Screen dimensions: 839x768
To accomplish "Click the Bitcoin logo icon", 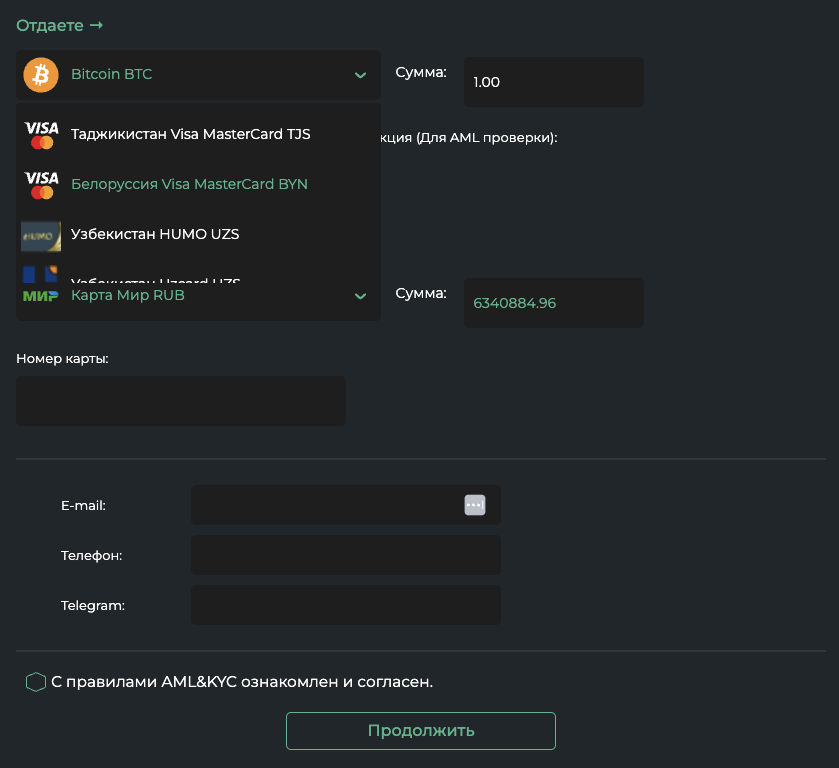I will click(41, 75).
